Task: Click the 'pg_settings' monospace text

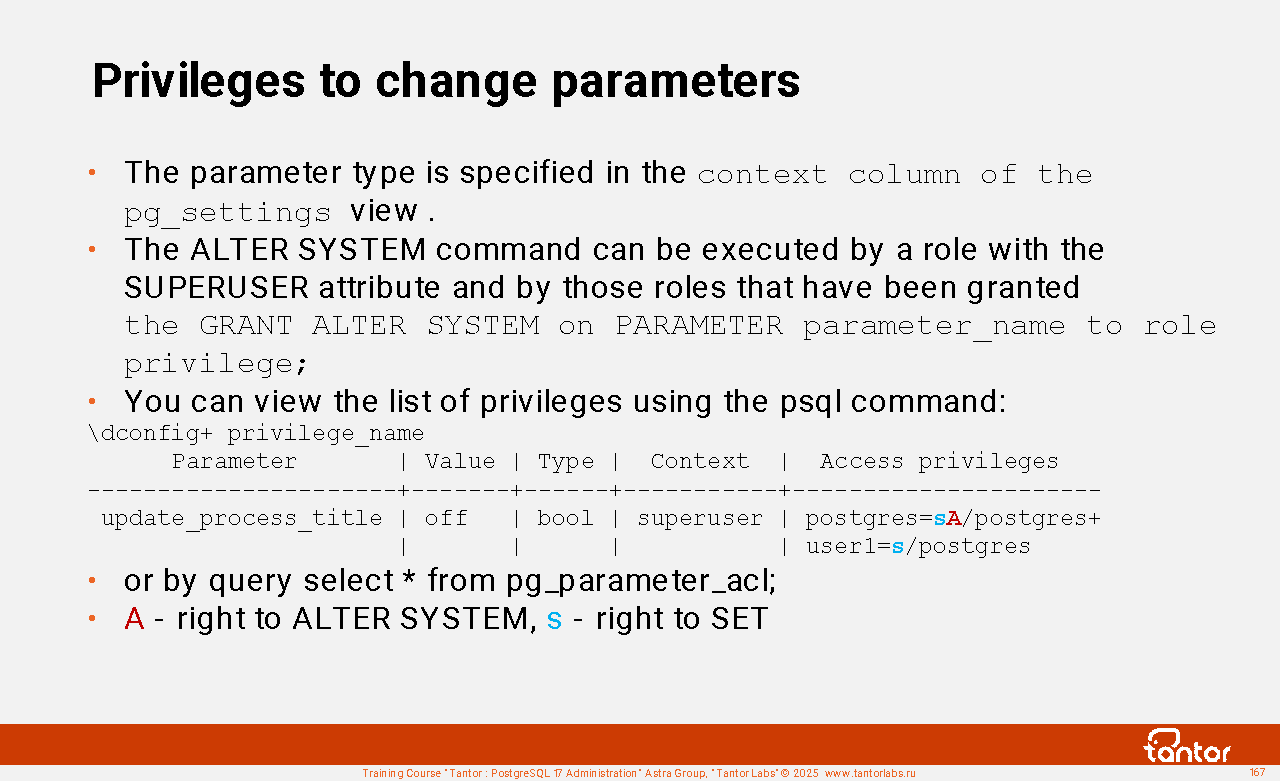Action: (x=227, y=212)
